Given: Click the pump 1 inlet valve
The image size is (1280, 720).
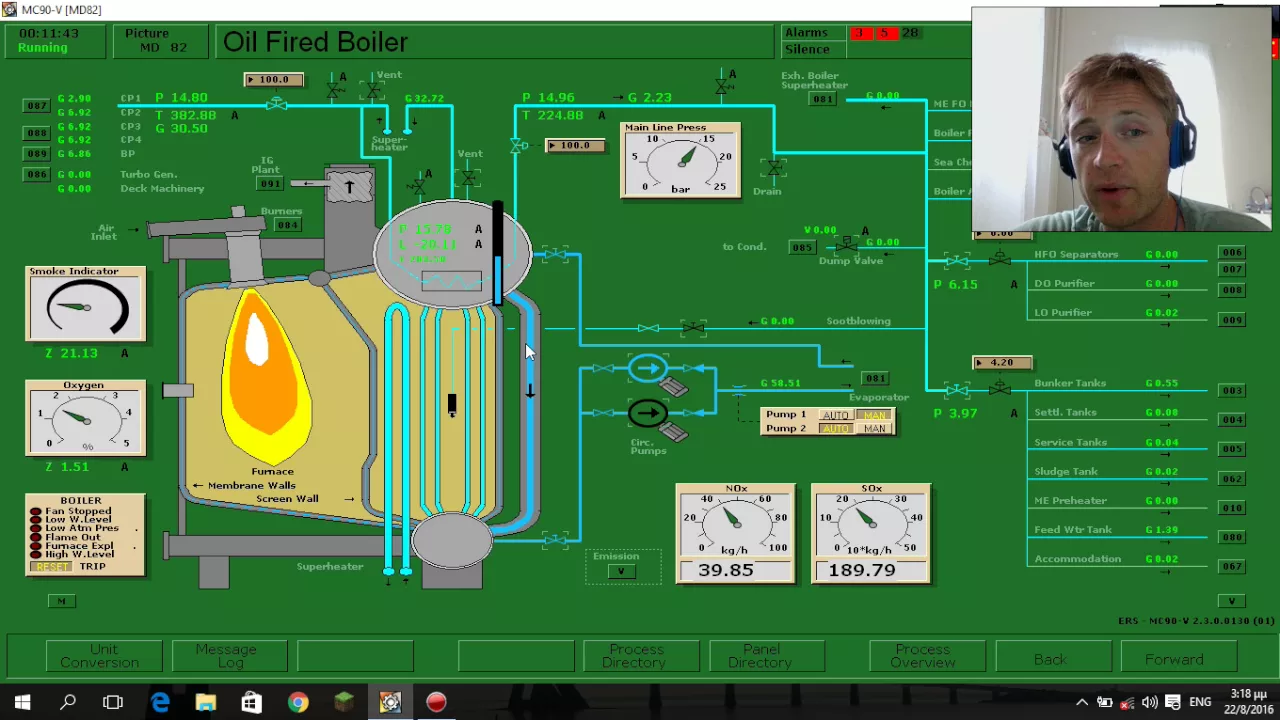Looking at the screenshot, I should (603, 369).
